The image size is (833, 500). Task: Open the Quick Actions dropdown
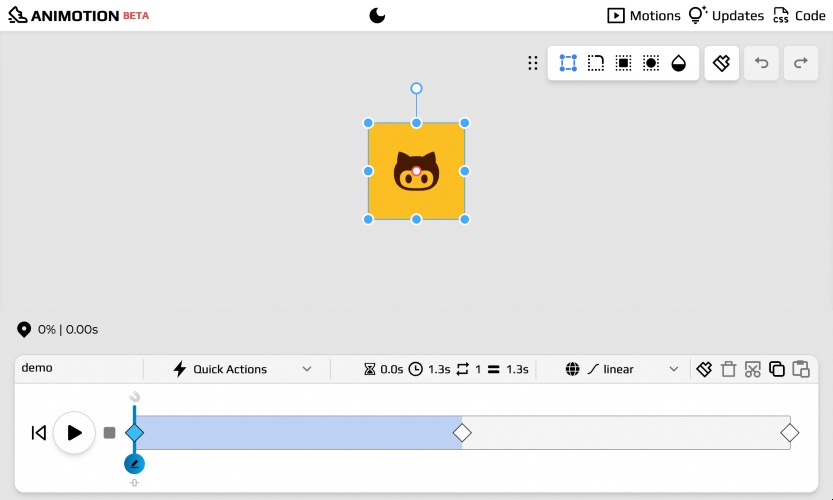[242, 369]
